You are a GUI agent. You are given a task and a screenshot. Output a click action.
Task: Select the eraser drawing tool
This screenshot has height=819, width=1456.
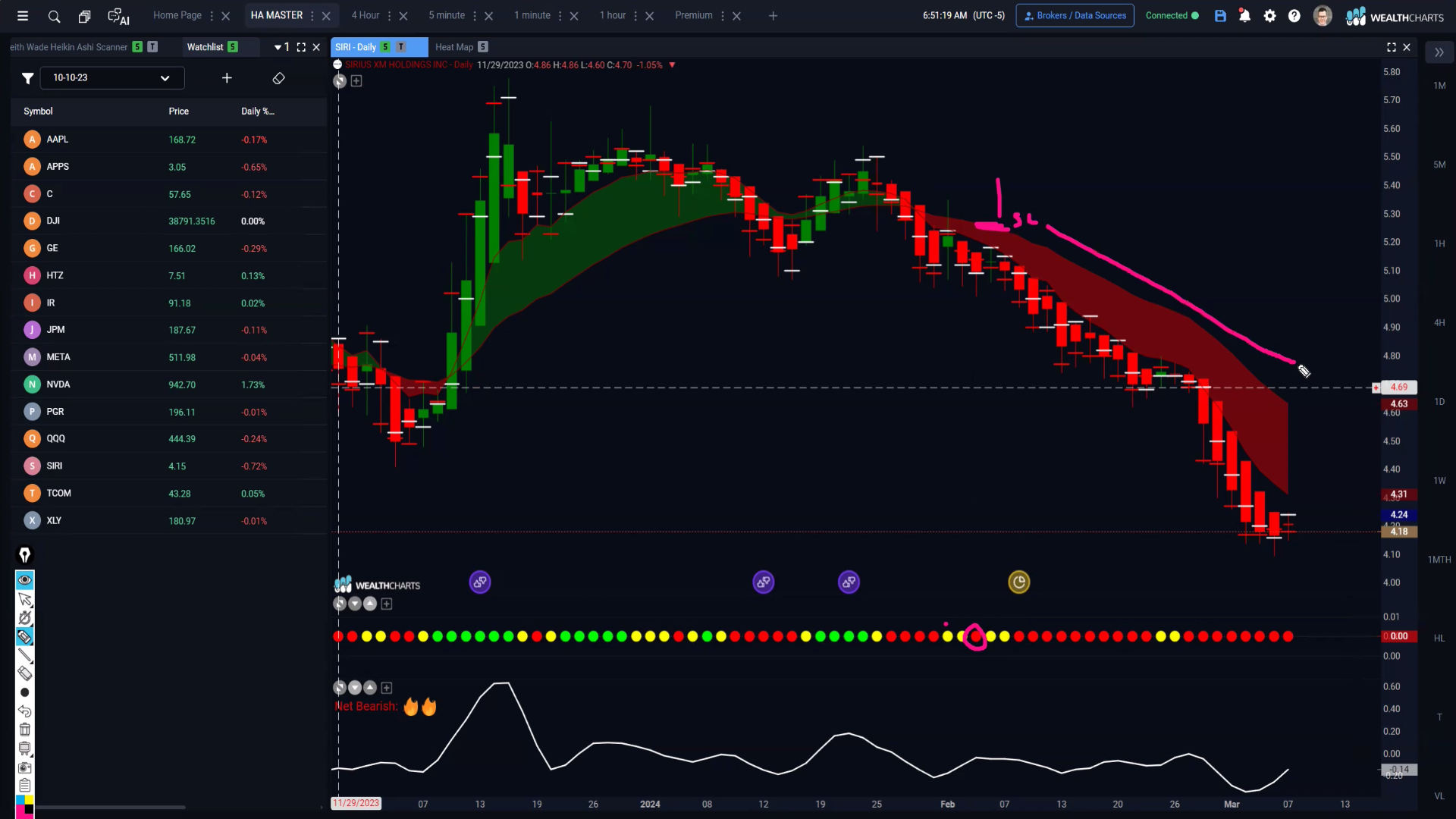click(24, 673)
